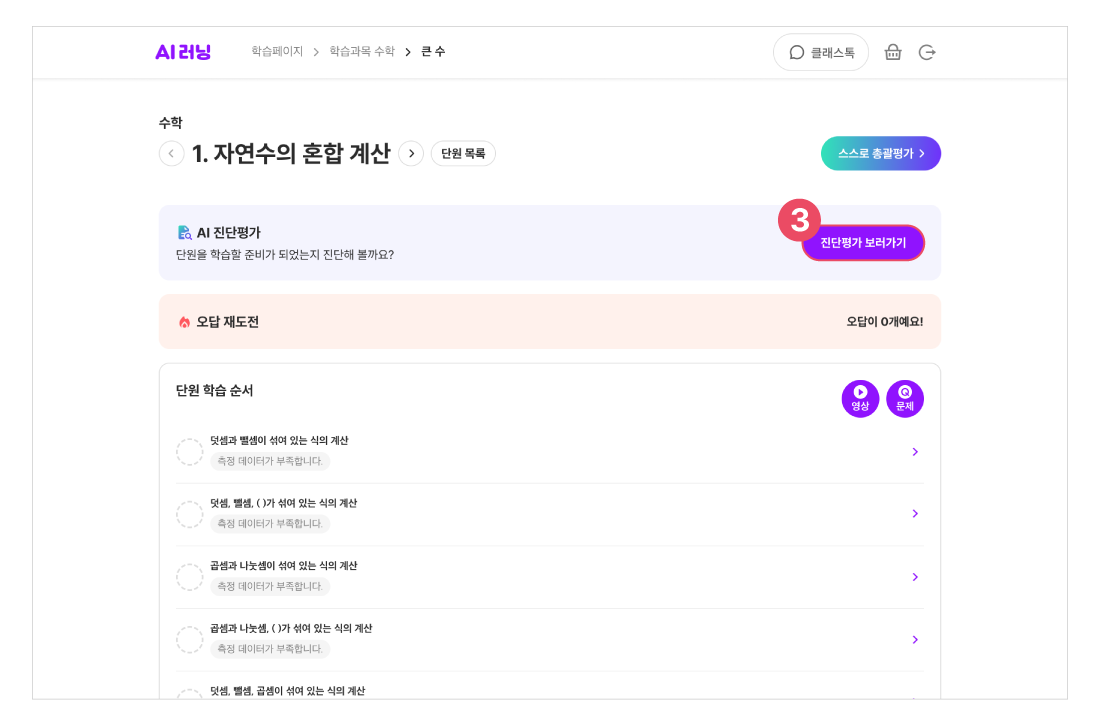Screen dimensions: 1100x726
Task: Click 진단평가 보러가기 button
Action: (863, 243)
